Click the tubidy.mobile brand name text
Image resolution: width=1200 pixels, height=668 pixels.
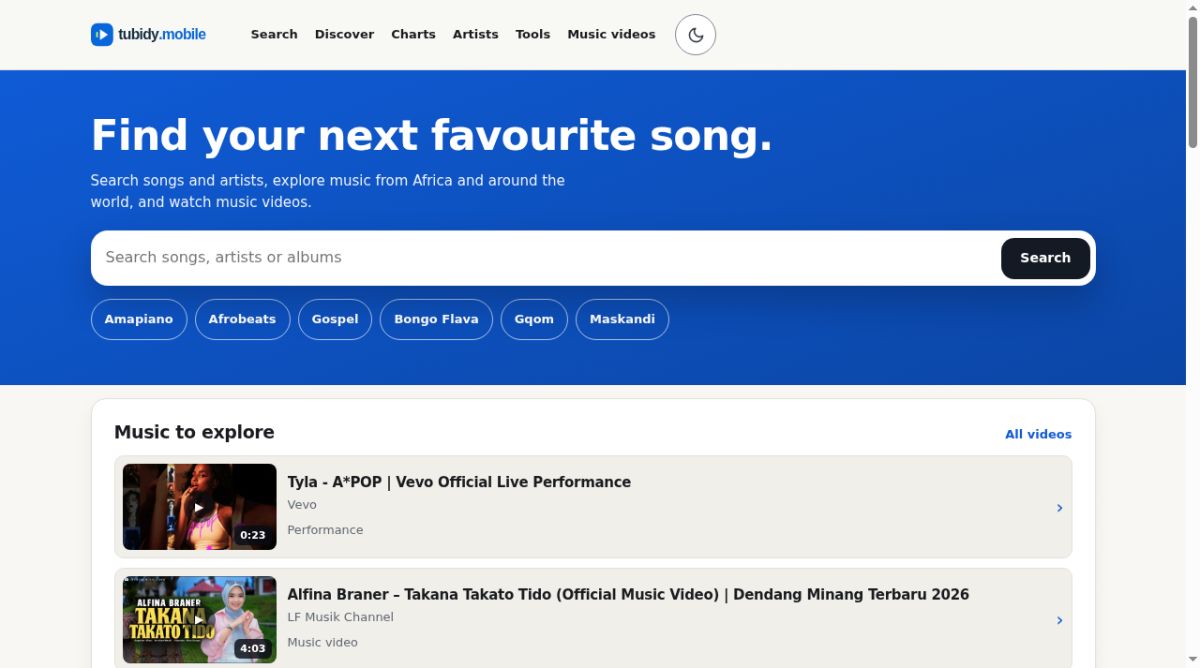click(x=162, y=34)
